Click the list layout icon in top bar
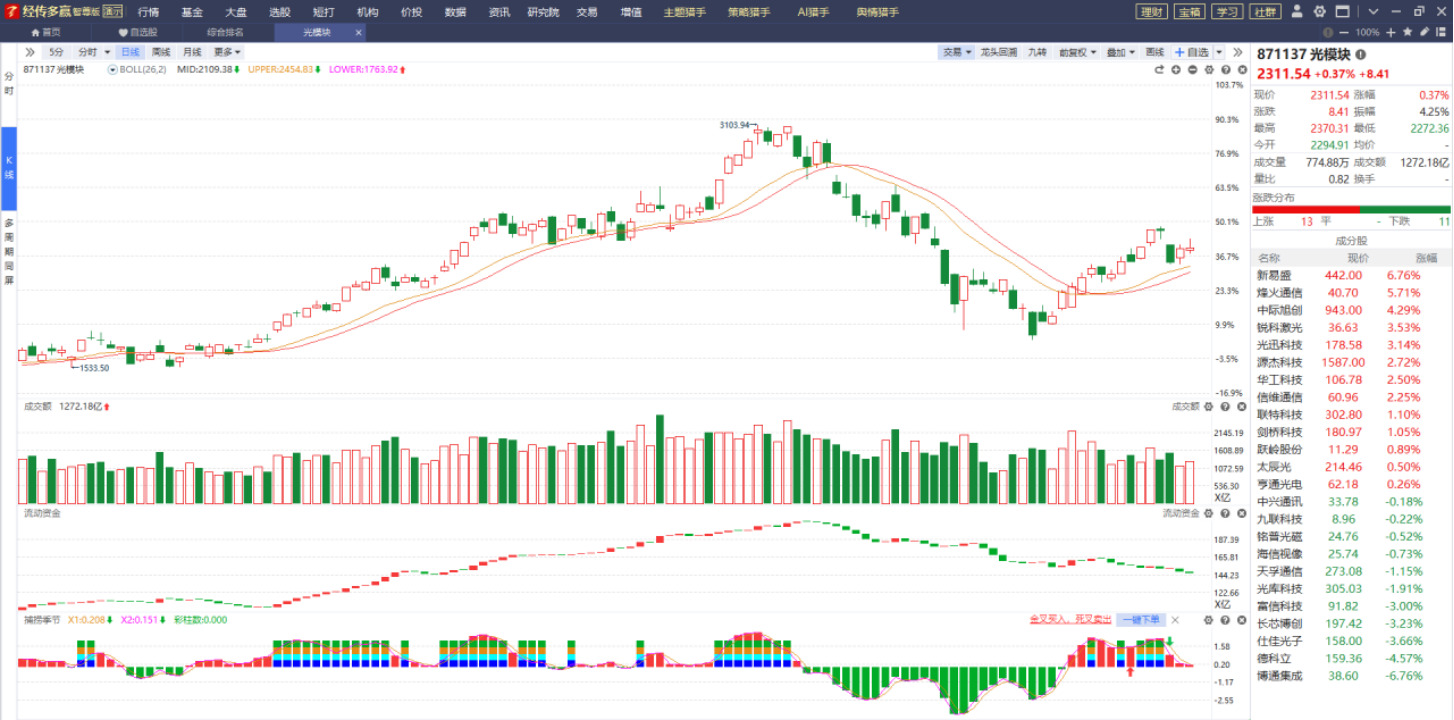 point(1439,32)
